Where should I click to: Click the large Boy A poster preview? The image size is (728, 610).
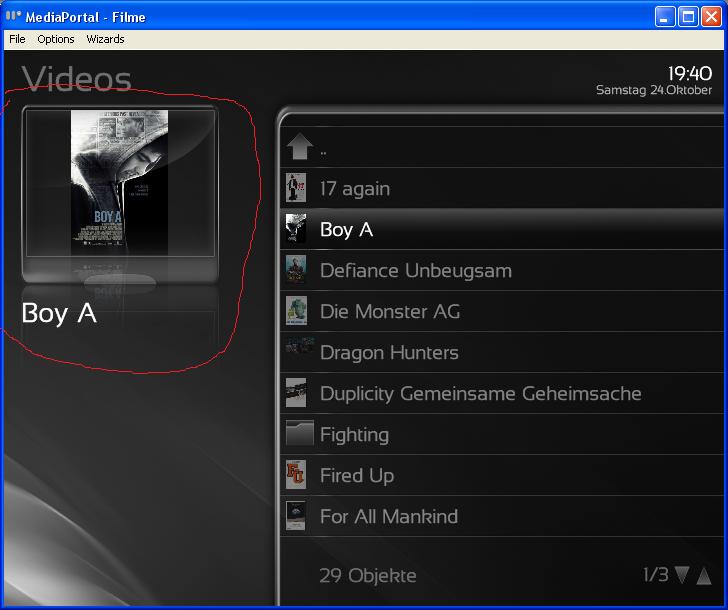(119, 182)
